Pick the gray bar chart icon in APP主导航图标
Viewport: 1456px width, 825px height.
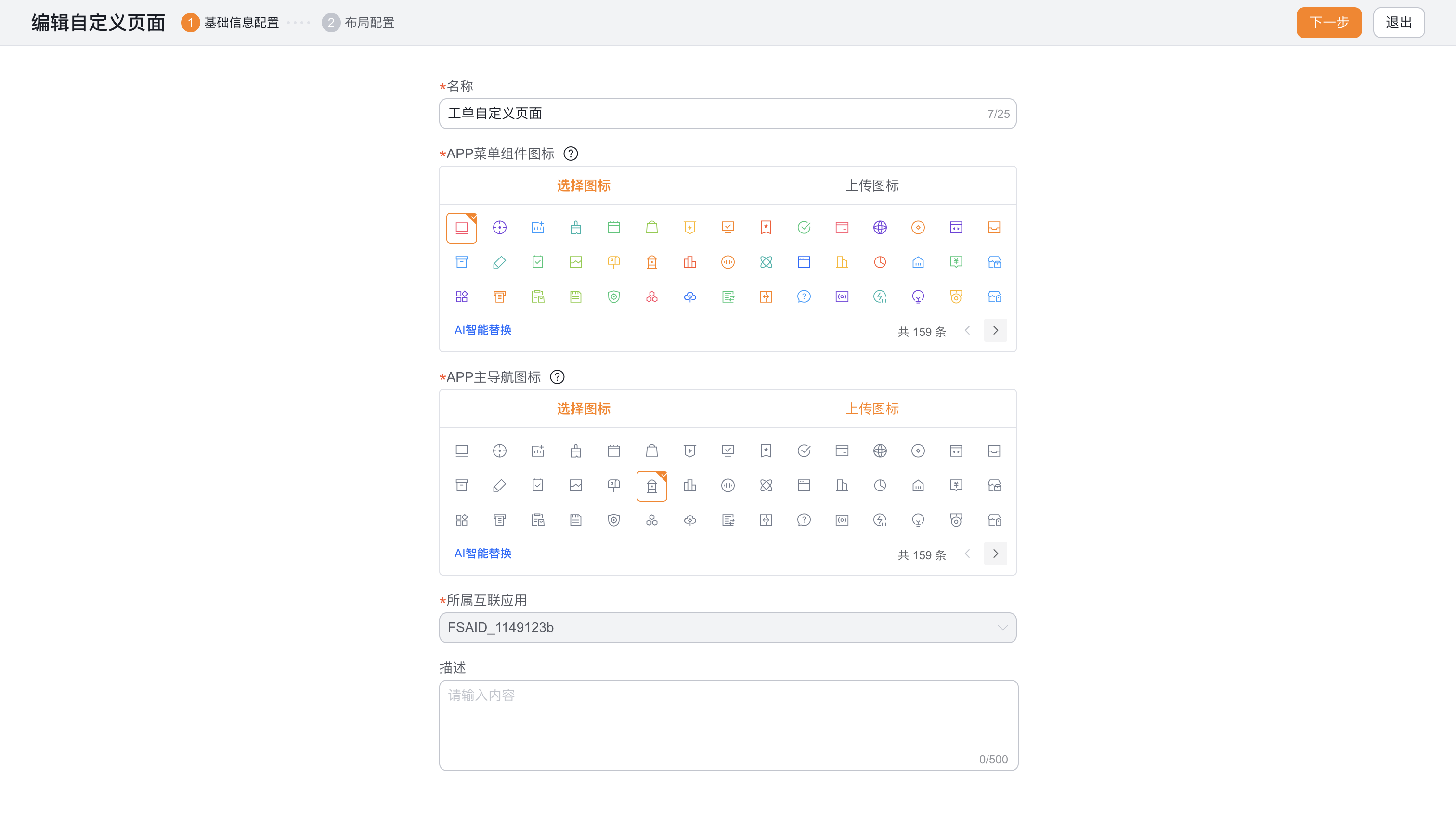pyautogui.click(x=690, y=486)
